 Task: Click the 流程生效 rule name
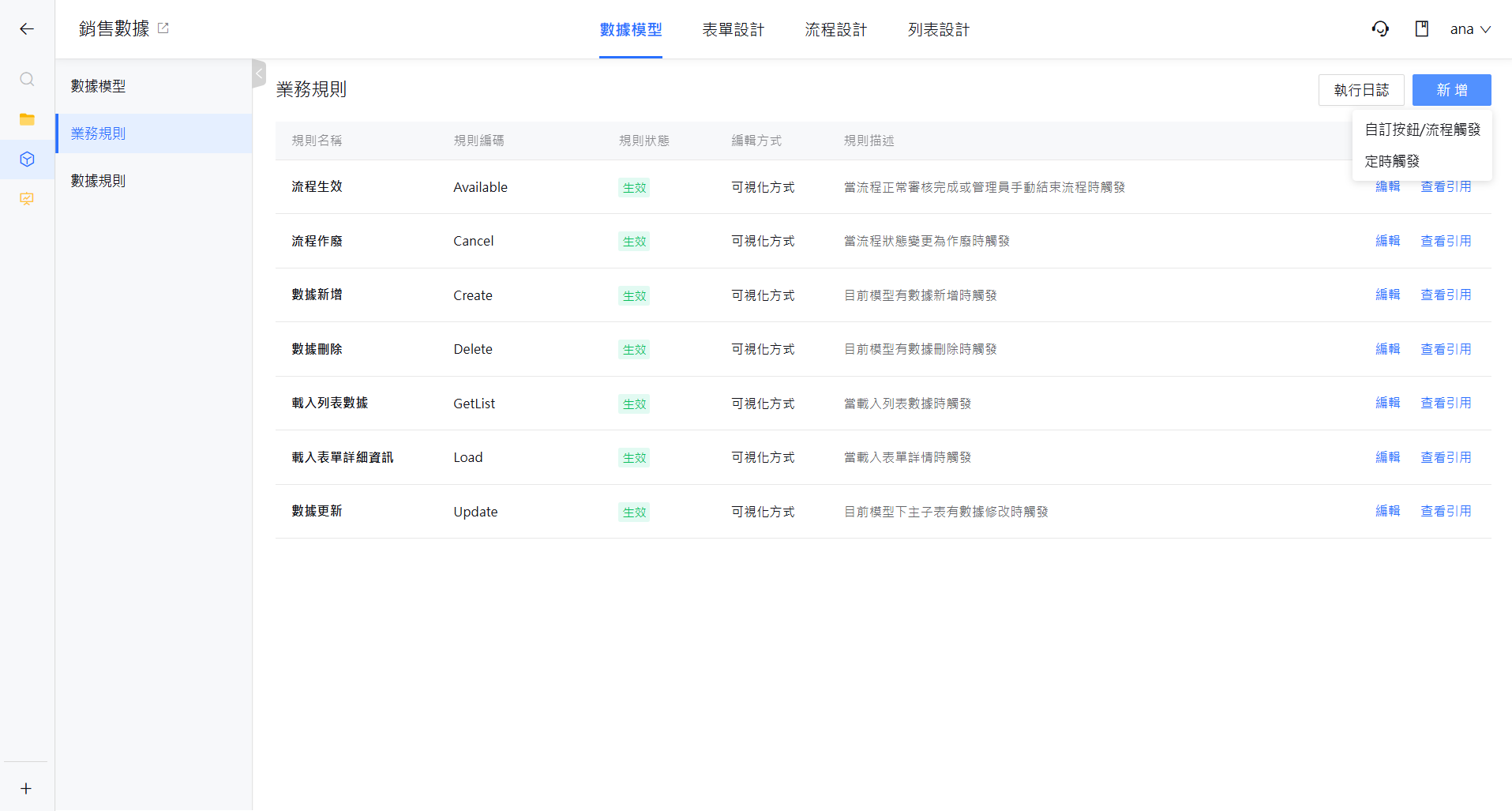[317, 186]
